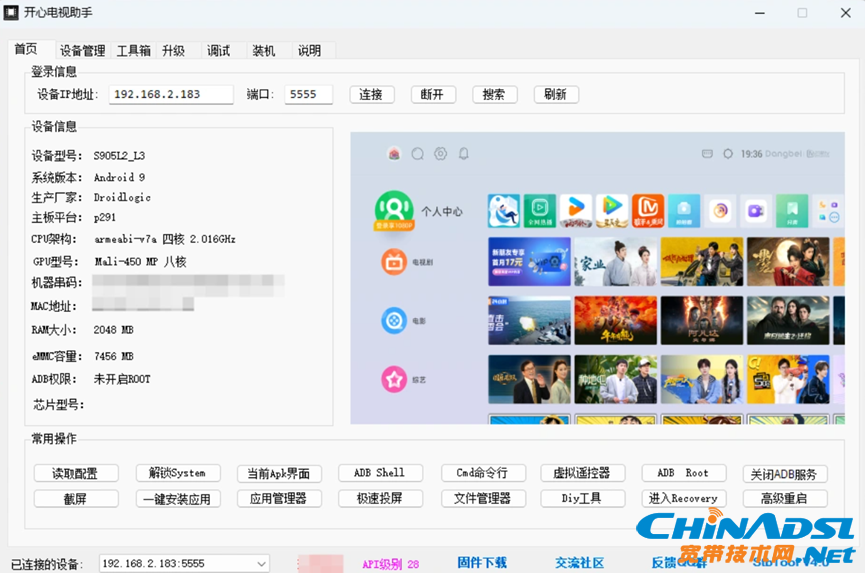The height and width of the screenshot is (573, 865).
Task: Click the S905L2_L3 device model text
Action: [119, 156]
